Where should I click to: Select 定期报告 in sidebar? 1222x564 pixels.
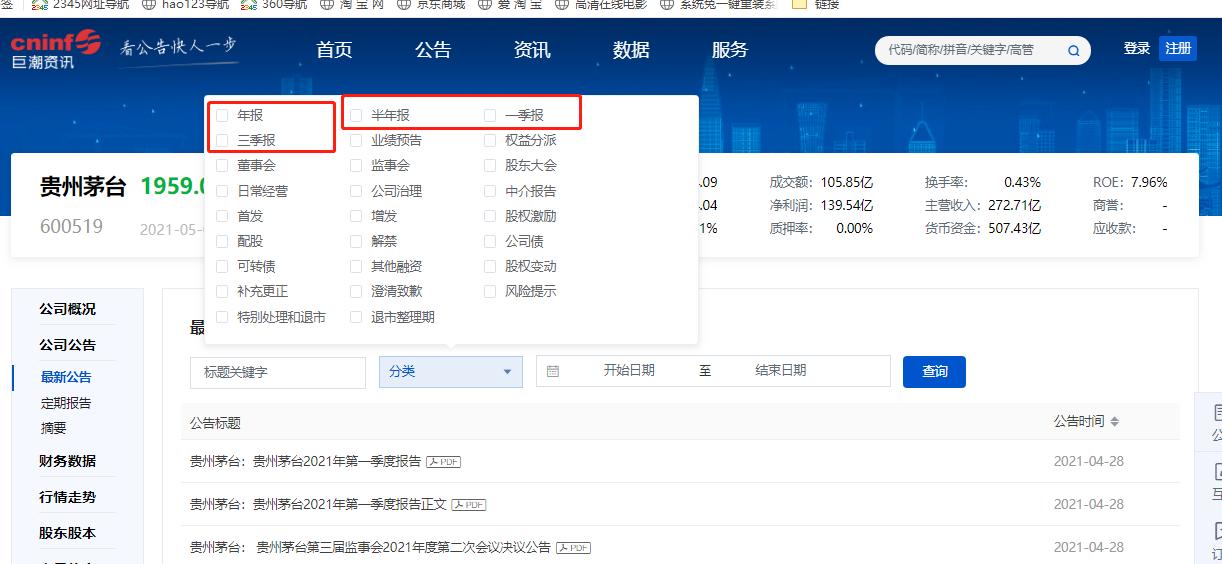66,403
